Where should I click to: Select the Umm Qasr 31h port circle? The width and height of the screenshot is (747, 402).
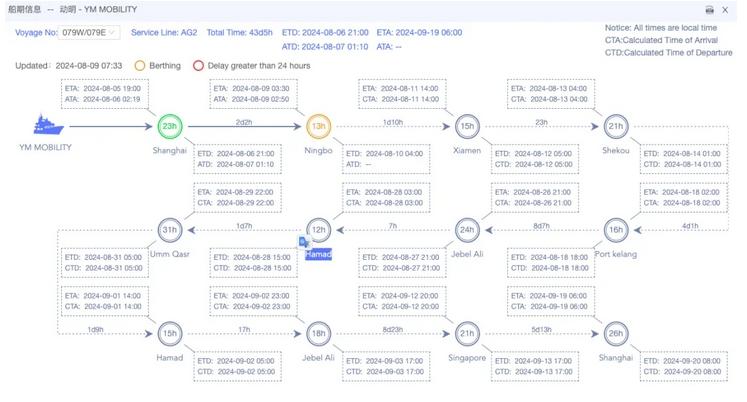click(170, 230)
